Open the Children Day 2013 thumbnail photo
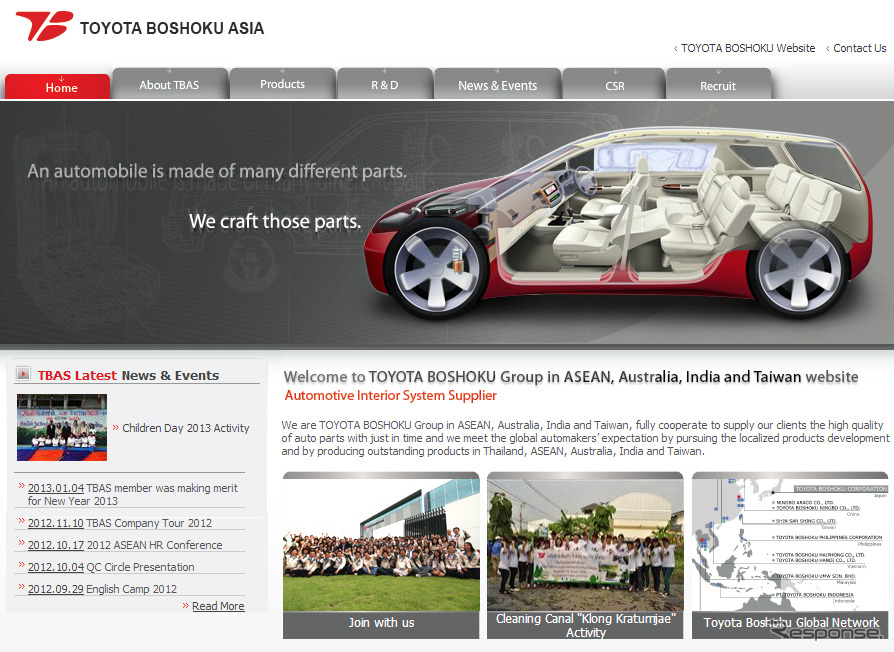Image resolution: width=894 pixels, height=652 pixels. click(x=62, y=427)
